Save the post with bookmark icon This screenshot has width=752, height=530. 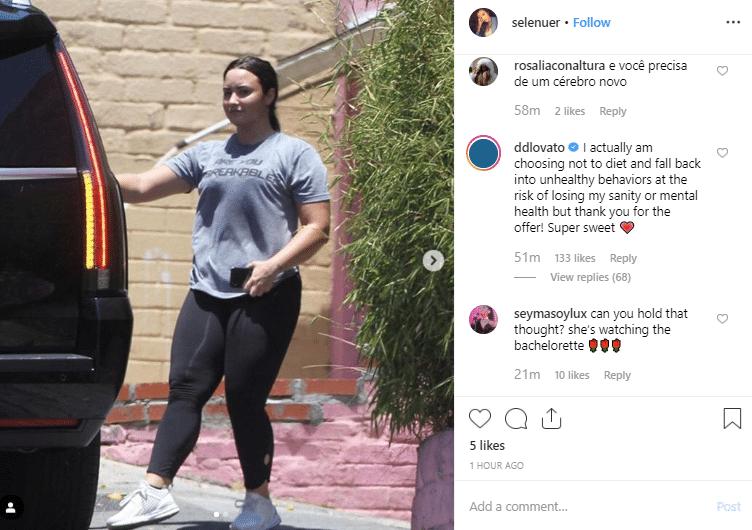click(x=732, y=418)
